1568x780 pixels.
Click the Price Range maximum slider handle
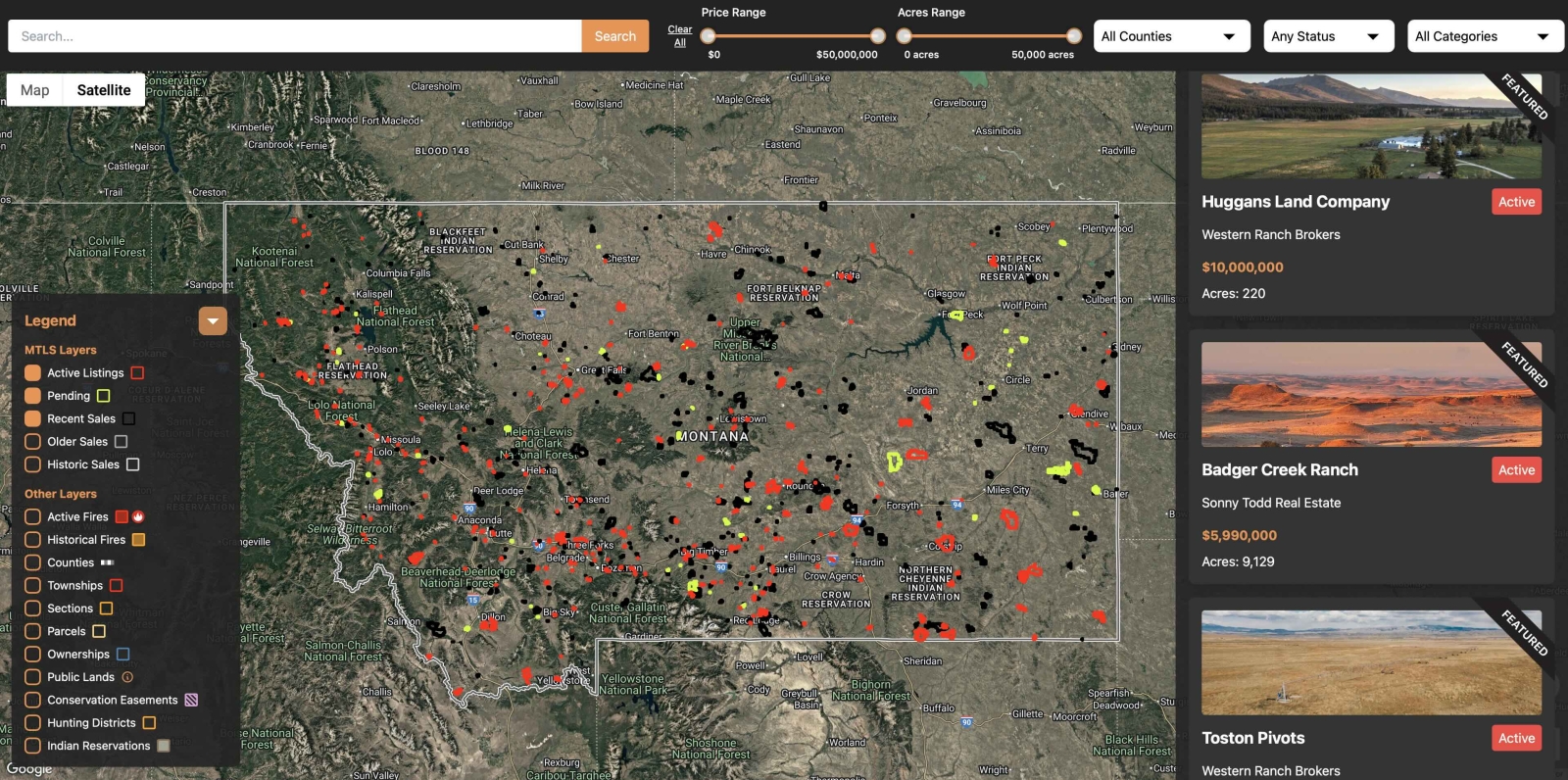tap(878, 36)
